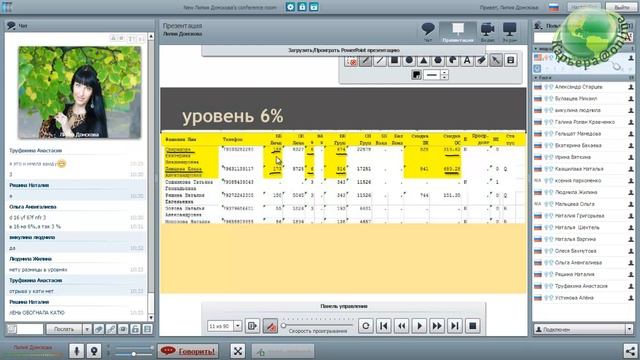Select the straight line tool
The image size is (640, 360).
pyautogui.click(x=380, y=61)
